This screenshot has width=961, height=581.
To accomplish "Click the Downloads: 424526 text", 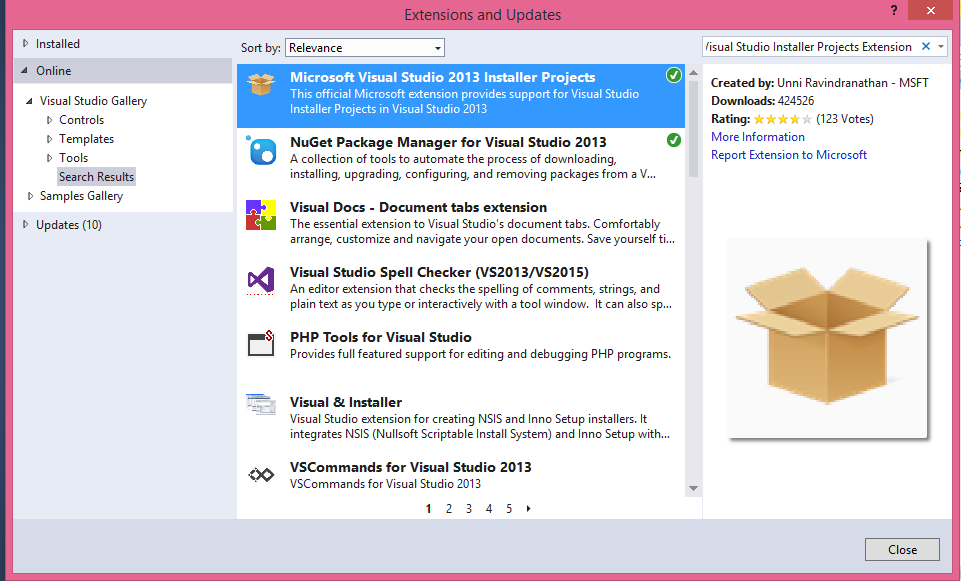I will click(762, 101).
